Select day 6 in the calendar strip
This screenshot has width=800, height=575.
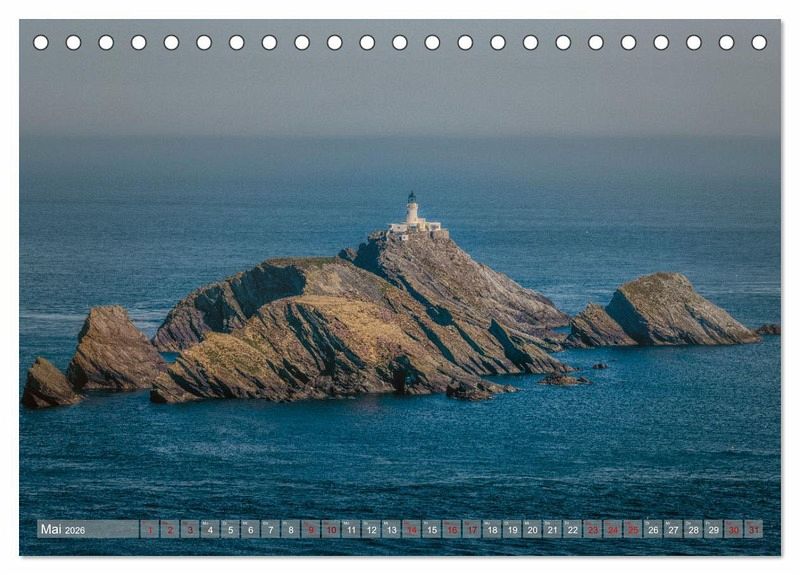click(x=251, y=529)
